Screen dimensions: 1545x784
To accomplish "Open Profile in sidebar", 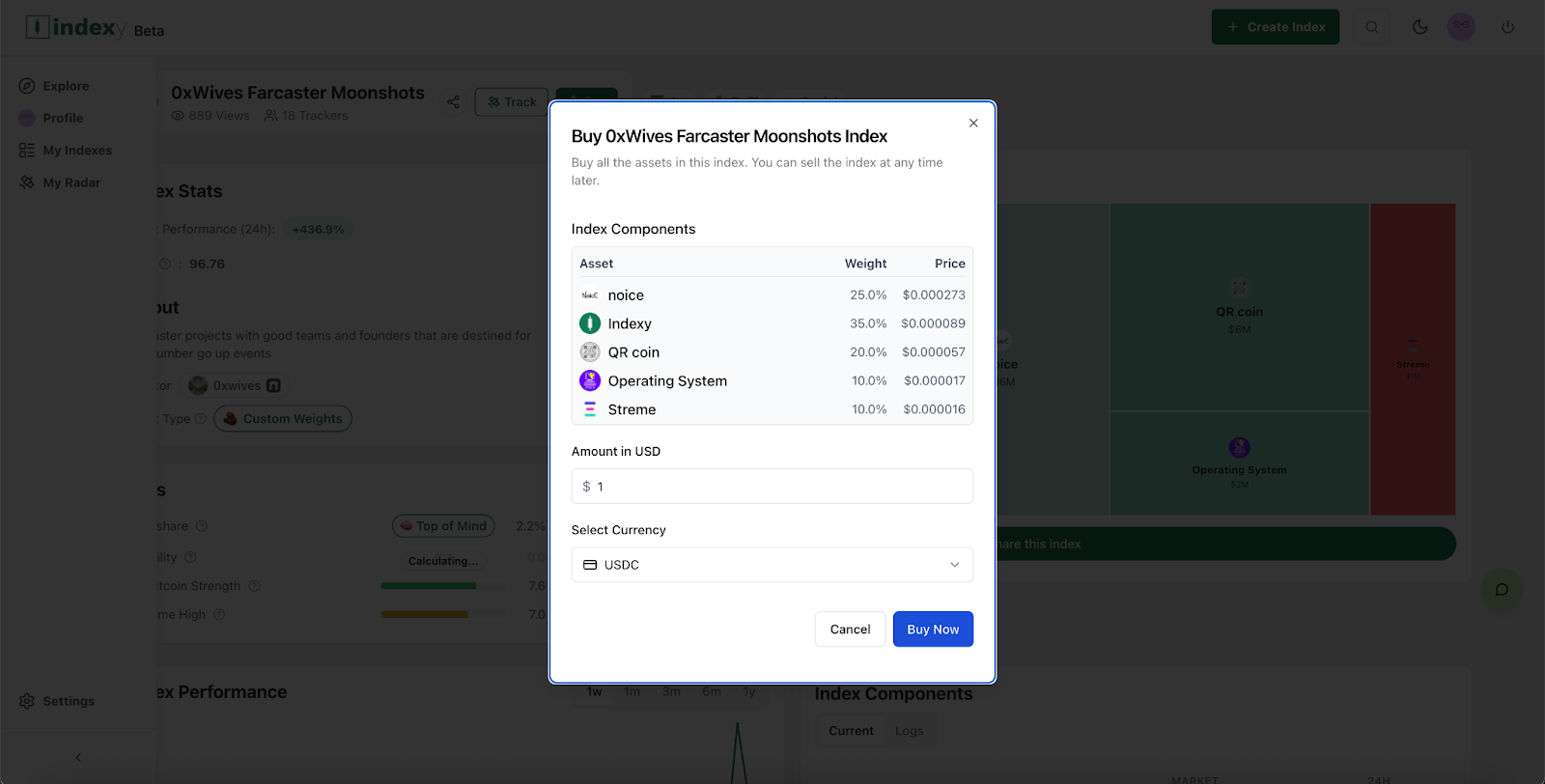I will [x=63, y=118].
